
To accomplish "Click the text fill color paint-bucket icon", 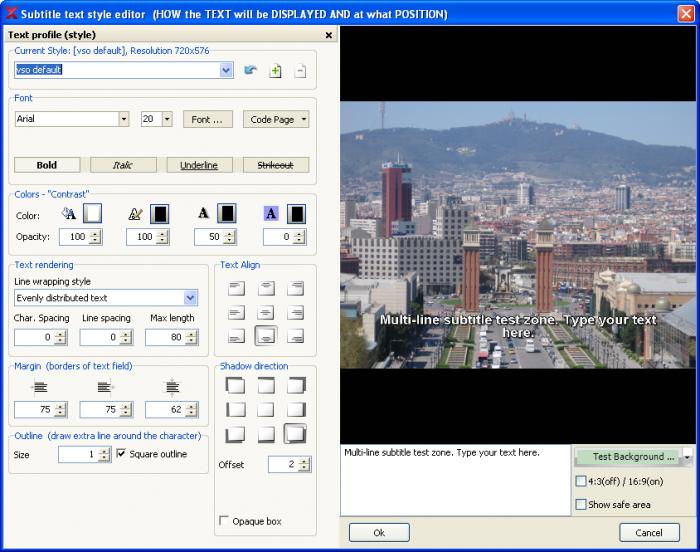I will coord(68,213).
